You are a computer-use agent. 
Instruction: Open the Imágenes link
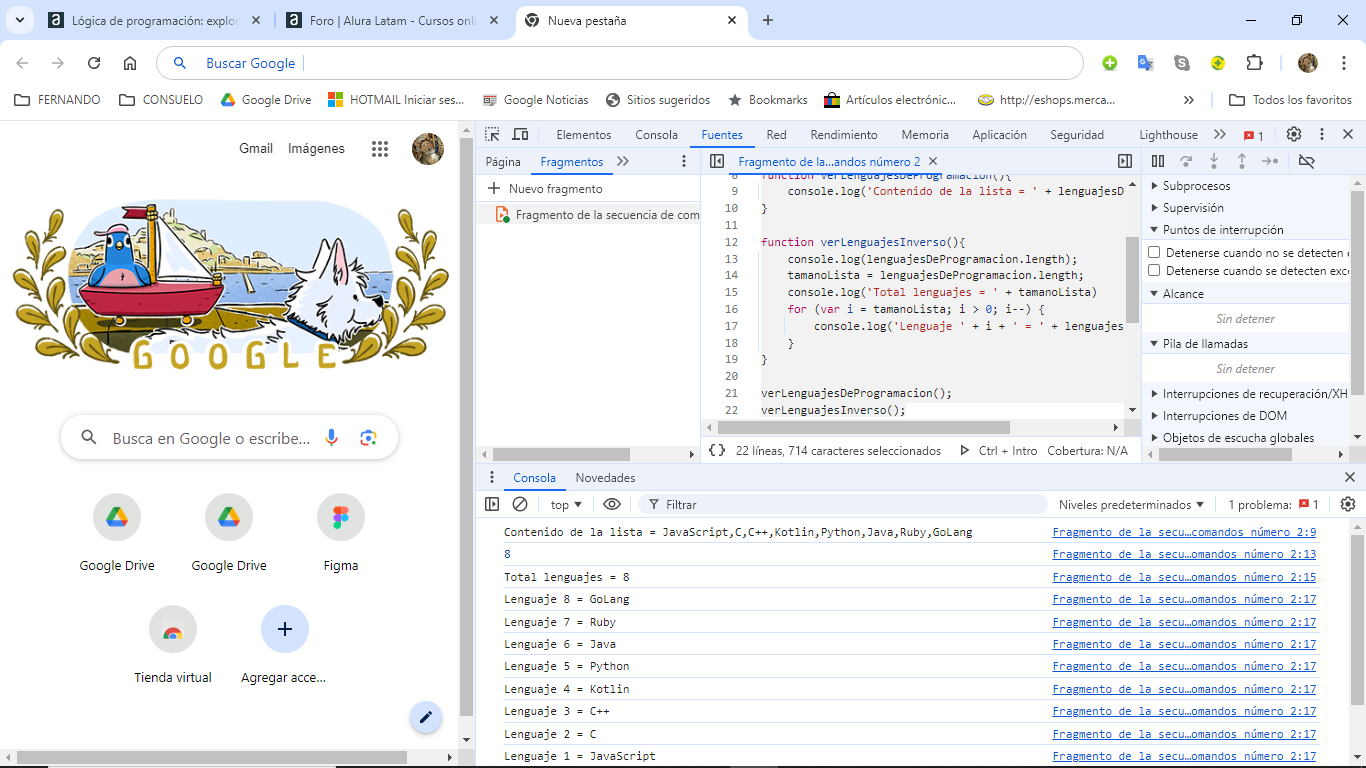coord(316,148)
